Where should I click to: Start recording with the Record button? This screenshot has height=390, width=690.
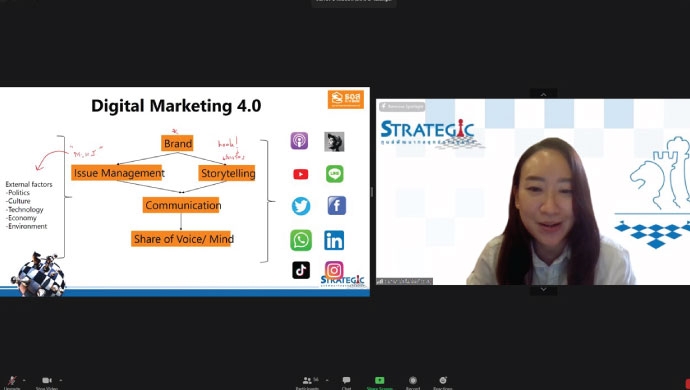point(413,381)
